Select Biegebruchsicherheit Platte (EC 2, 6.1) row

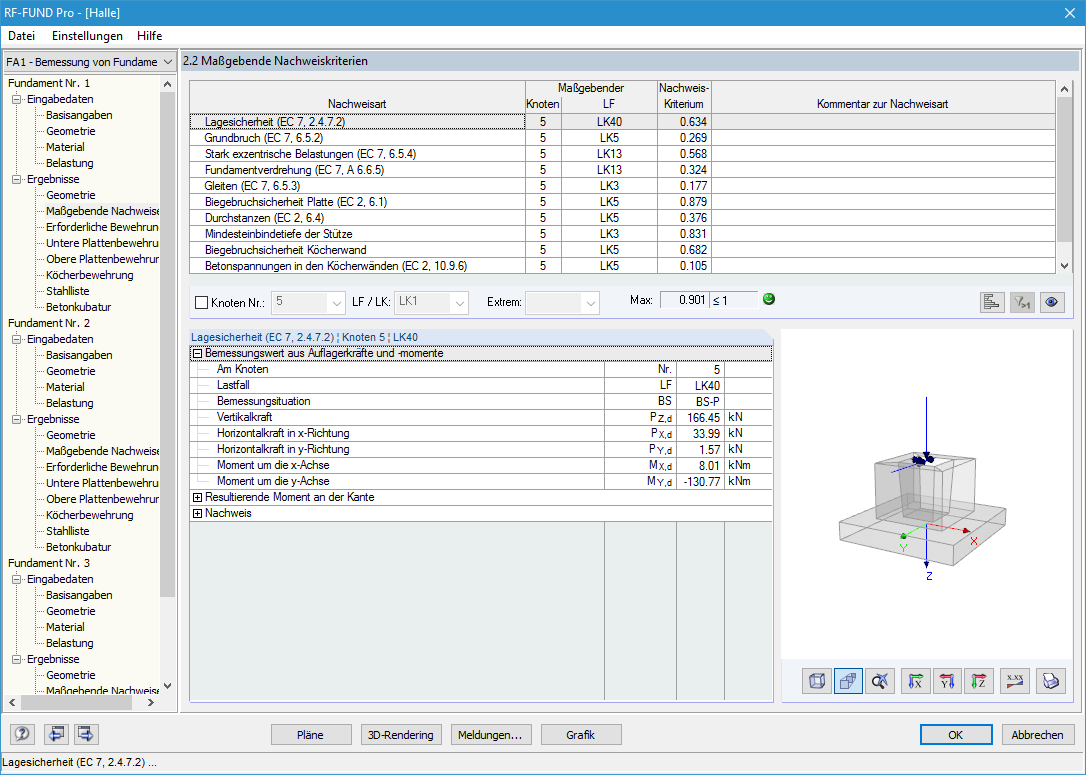point(622,202)
